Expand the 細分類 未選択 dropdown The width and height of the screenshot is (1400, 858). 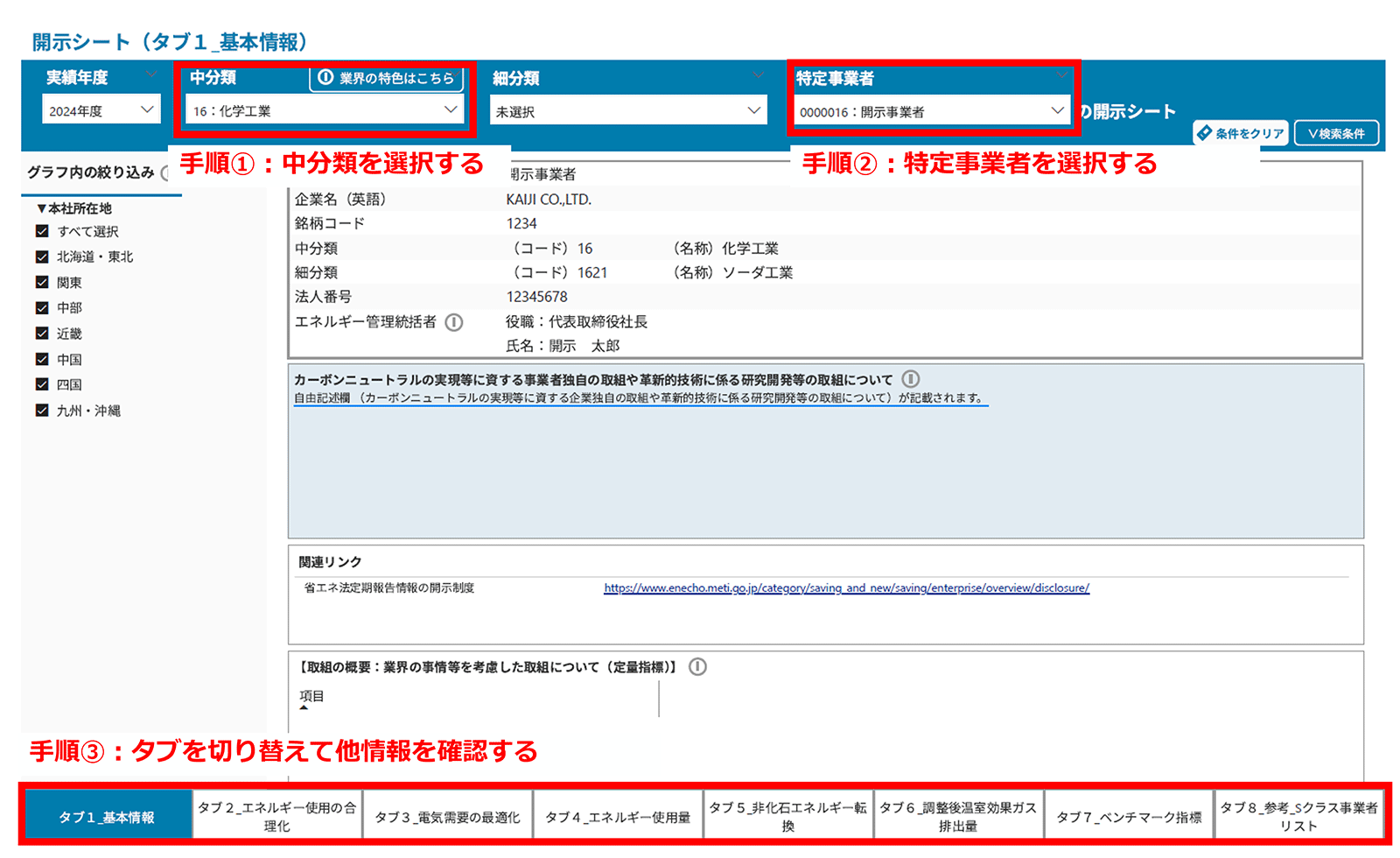(x=627, y=111)
